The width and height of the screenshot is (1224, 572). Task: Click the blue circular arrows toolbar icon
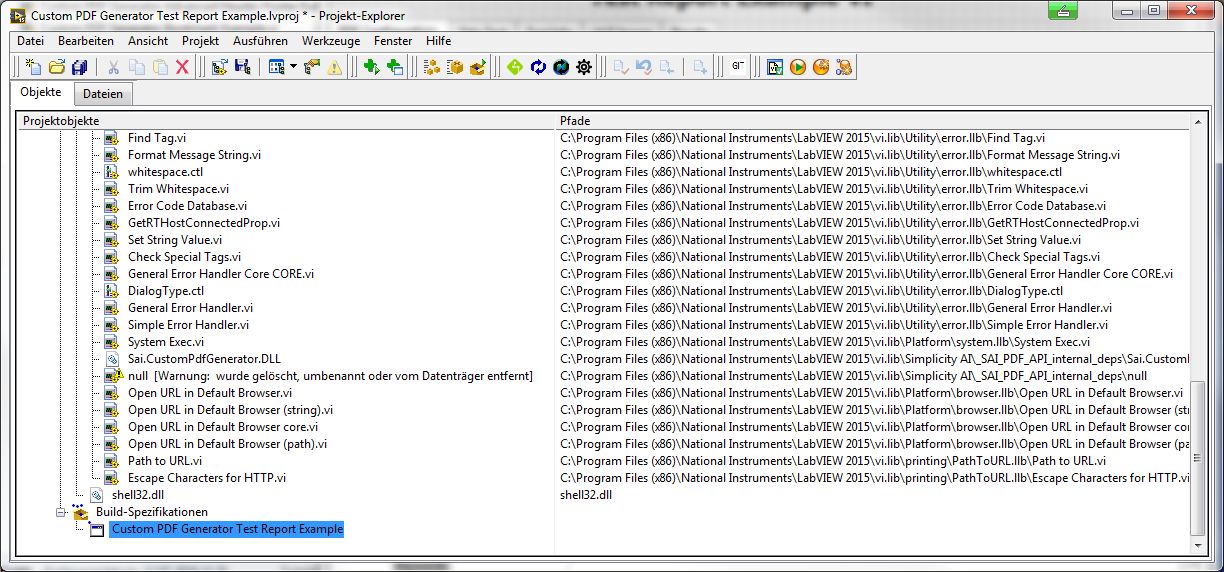tap(538, 68)
